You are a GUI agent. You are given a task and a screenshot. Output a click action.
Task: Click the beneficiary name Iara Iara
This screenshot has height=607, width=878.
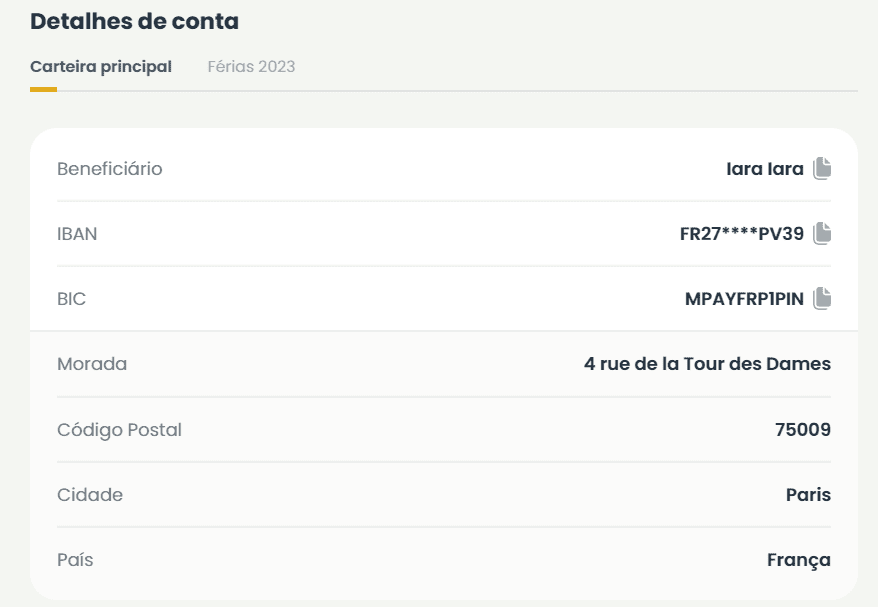tap(764, 169)
